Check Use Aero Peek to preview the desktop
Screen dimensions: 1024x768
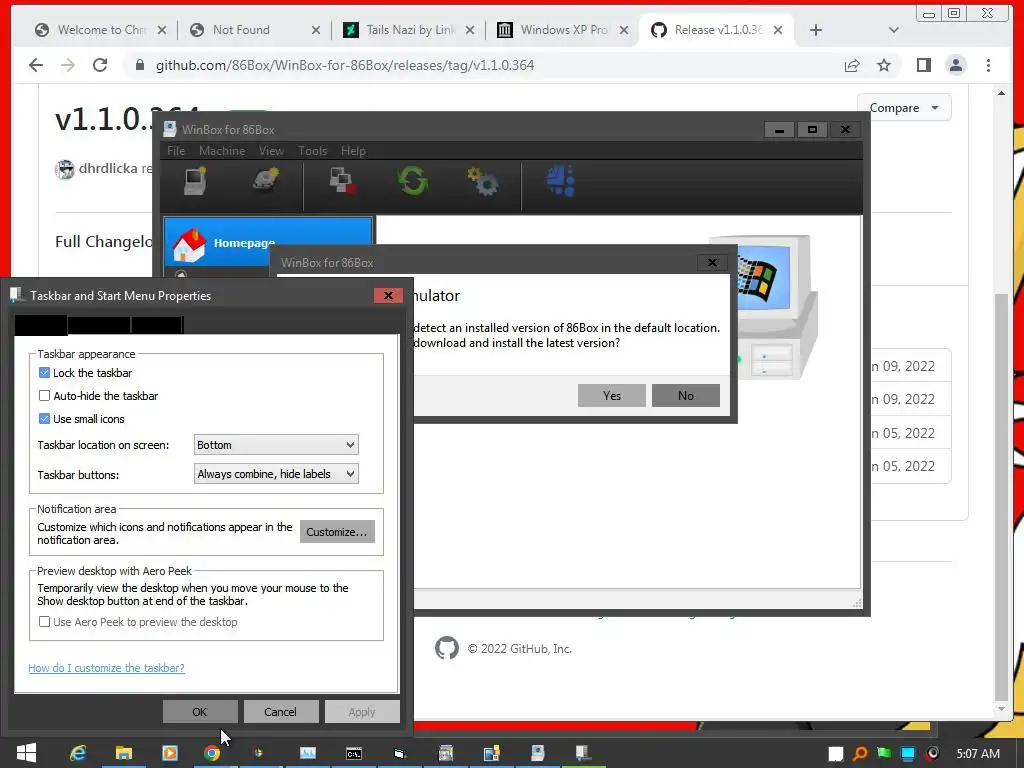pos(44,622)
